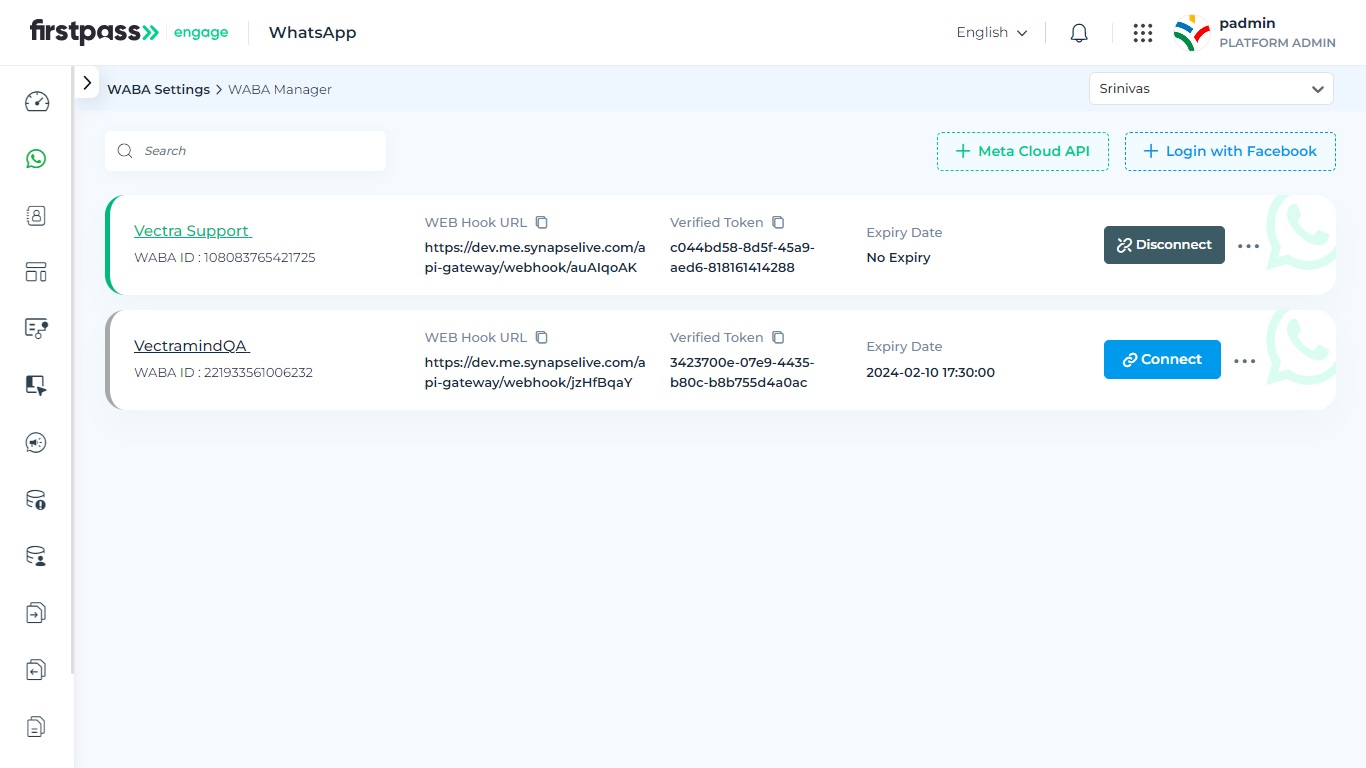Copy the Vectra Support WEB Hook URL
The height and width of the screenshot is (768, 1366).
click(x=542, y=222)
